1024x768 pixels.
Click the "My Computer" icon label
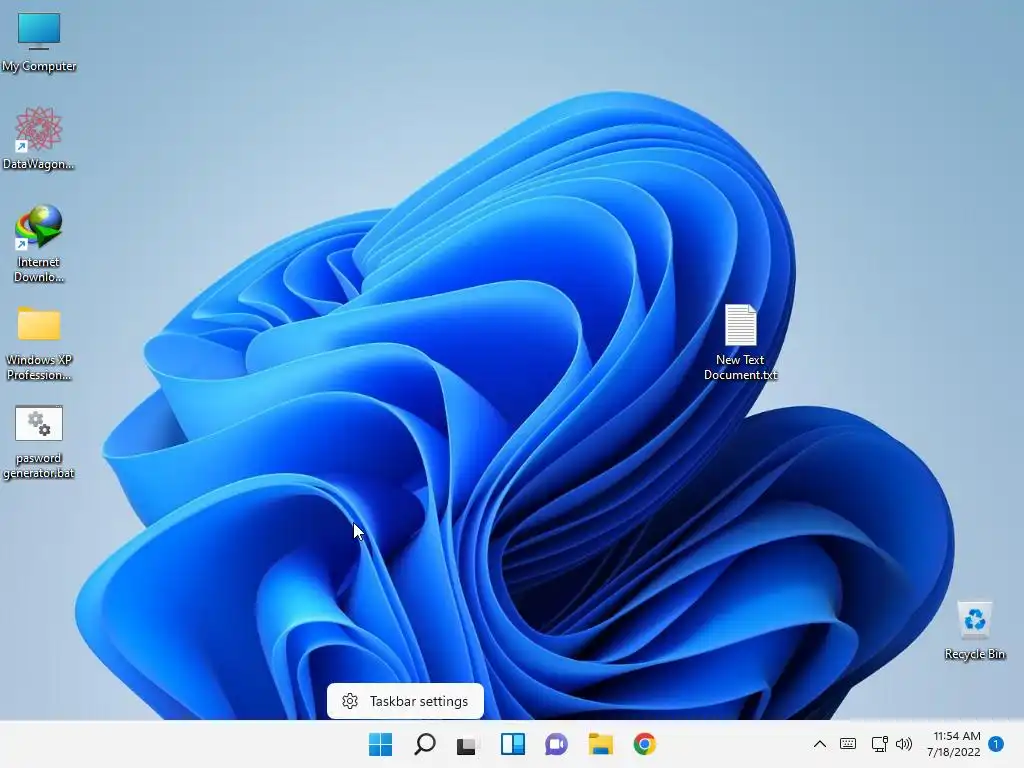click(39, 66)
